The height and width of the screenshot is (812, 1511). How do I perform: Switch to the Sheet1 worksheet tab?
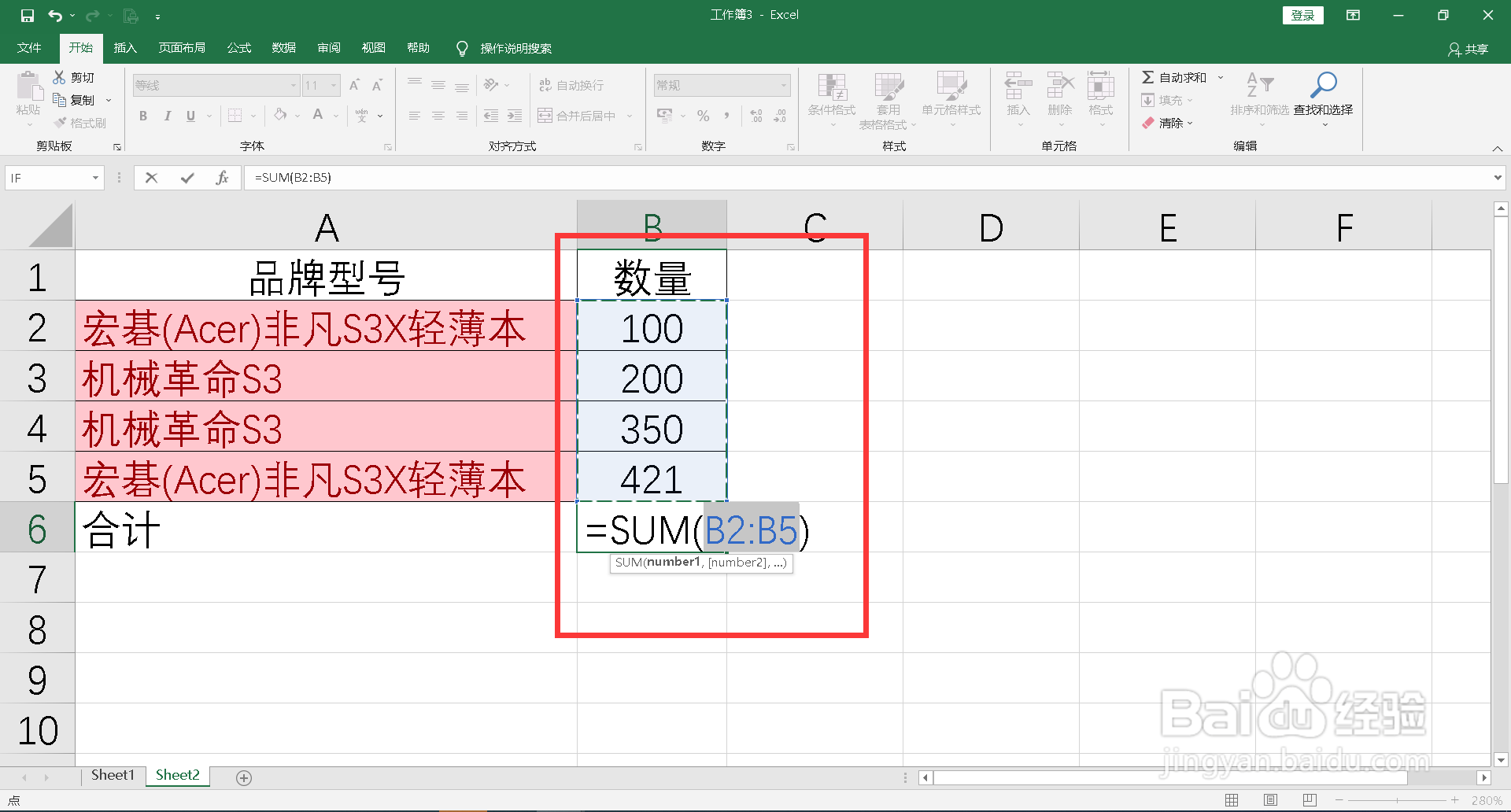[x=112, y=775]
